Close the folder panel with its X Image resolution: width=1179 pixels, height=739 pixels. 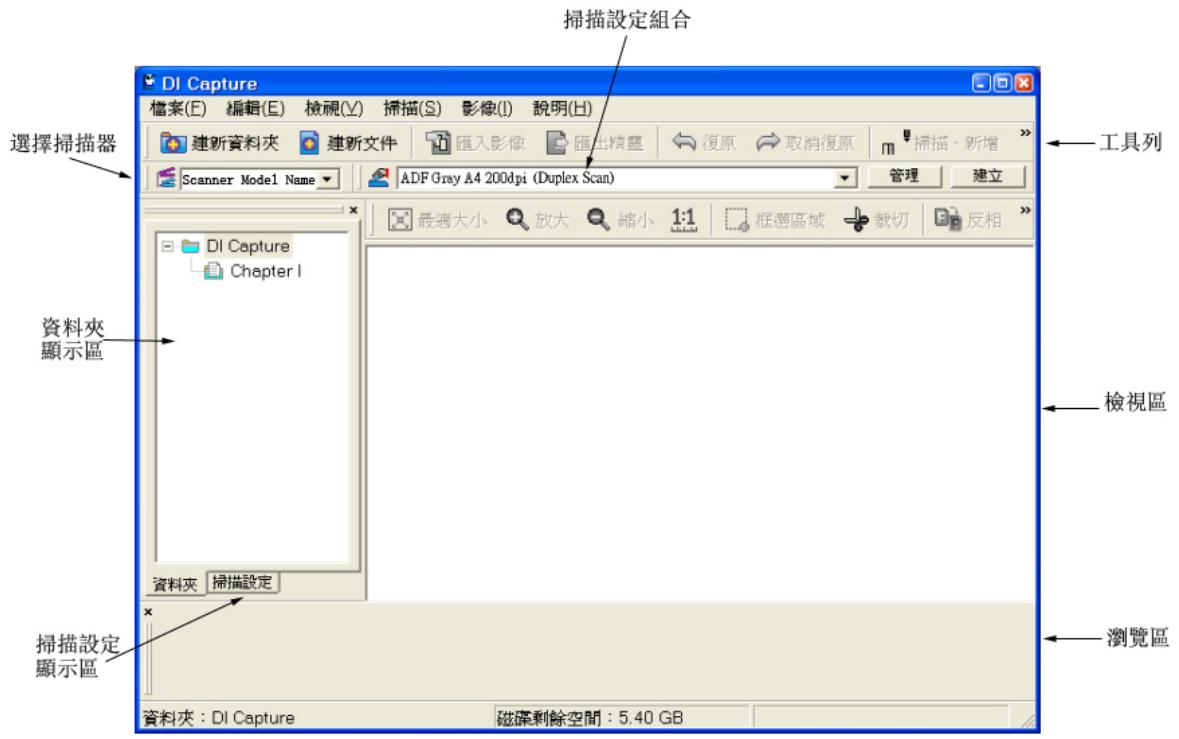tap(353, 210)
